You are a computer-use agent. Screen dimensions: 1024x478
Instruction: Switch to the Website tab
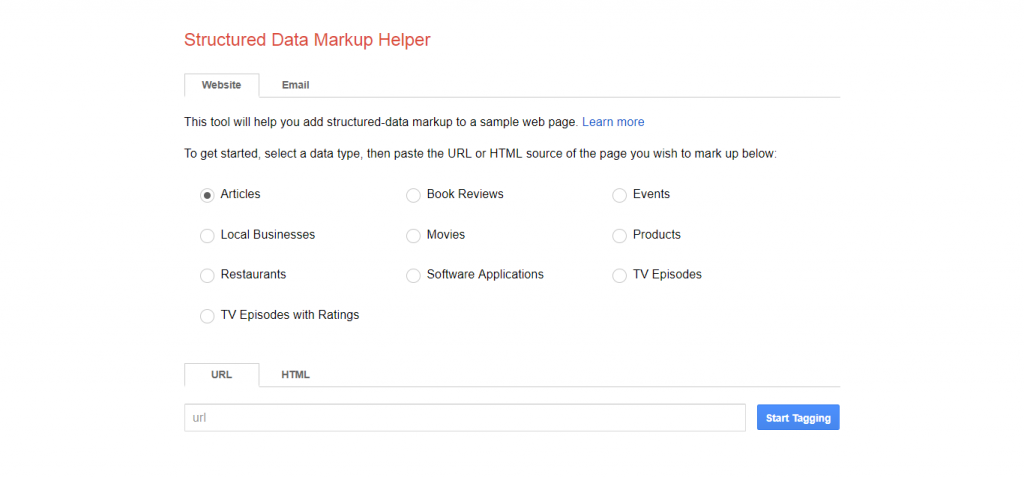coord(221,85)
